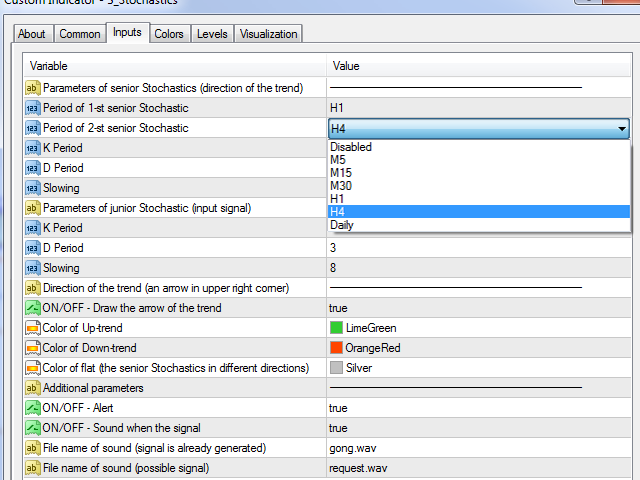Click the string icon beside 'Direction of the trend'

pyautogui.click(x=33, y=288)
